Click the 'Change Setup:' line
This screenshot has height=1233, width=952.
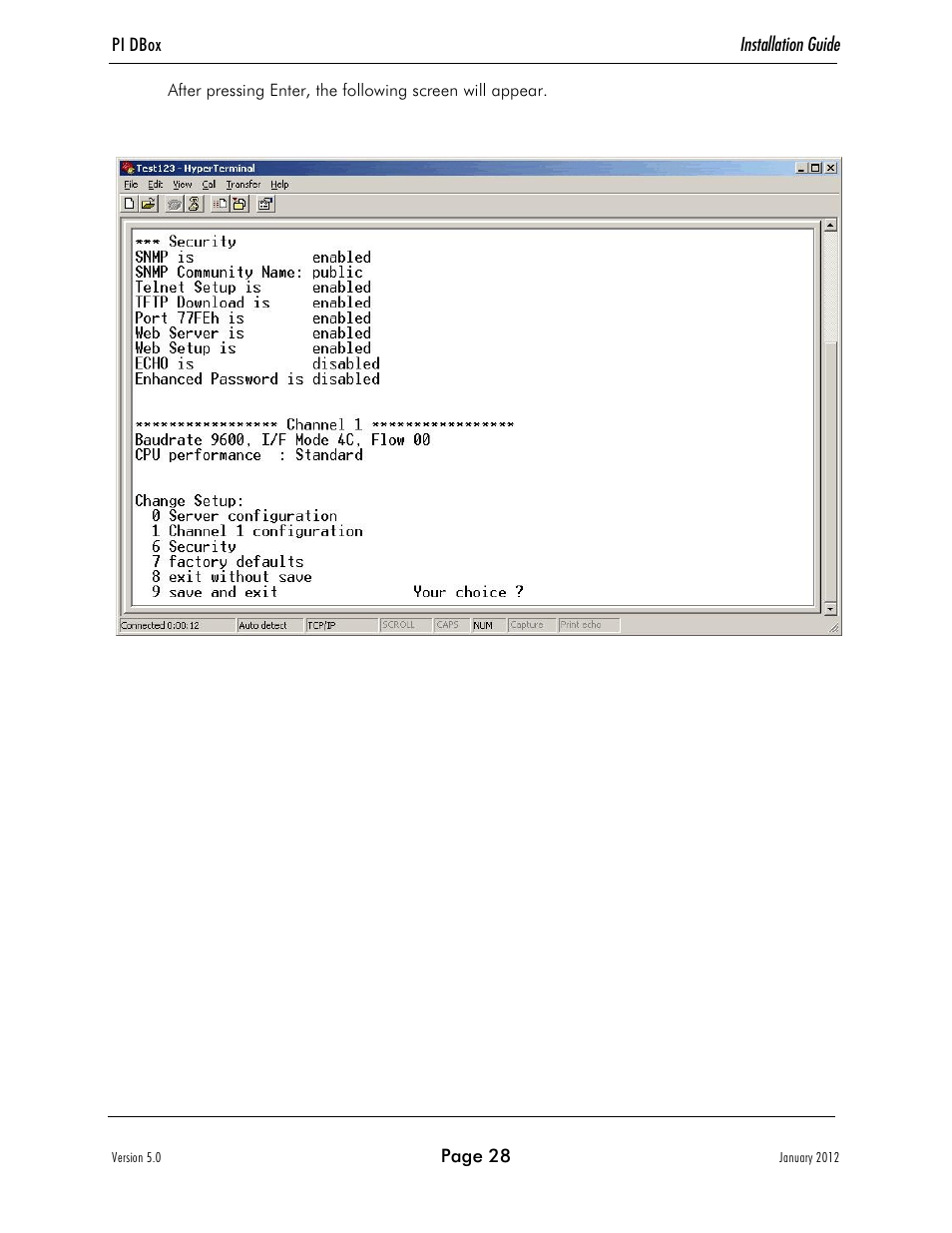pos(190,501)
